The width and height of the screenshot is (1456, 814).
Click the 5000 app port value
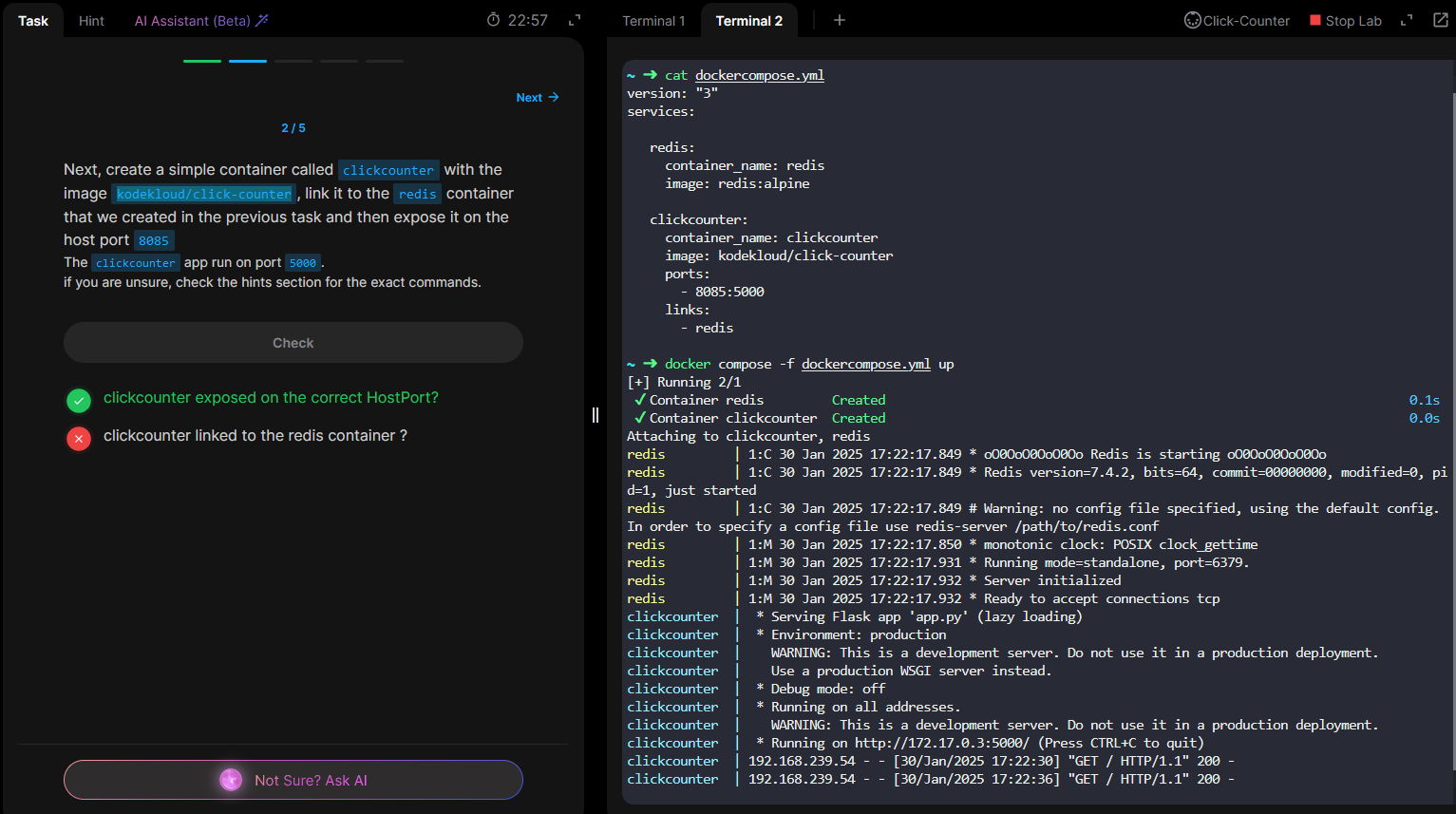pyautogui.click(x=303, y=263)
